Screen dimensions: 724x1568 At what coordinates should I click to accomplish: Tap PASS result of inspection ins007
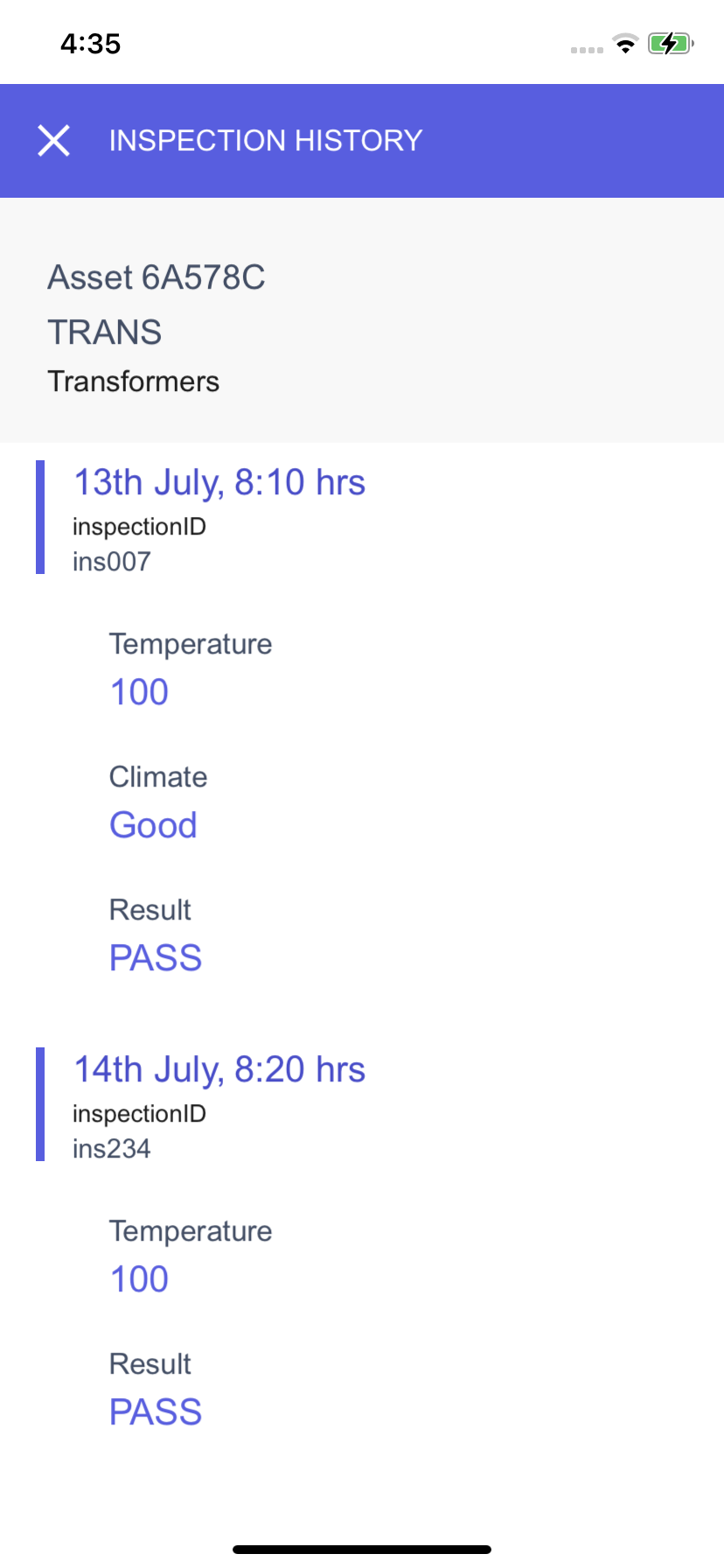click(x=156, y=958)
